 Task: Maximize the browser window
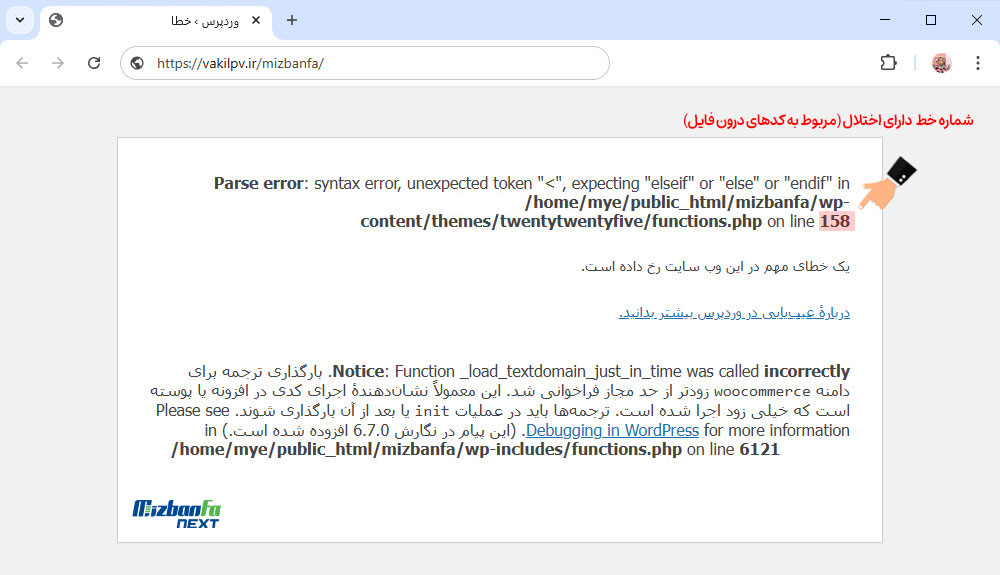coord(930,20)
